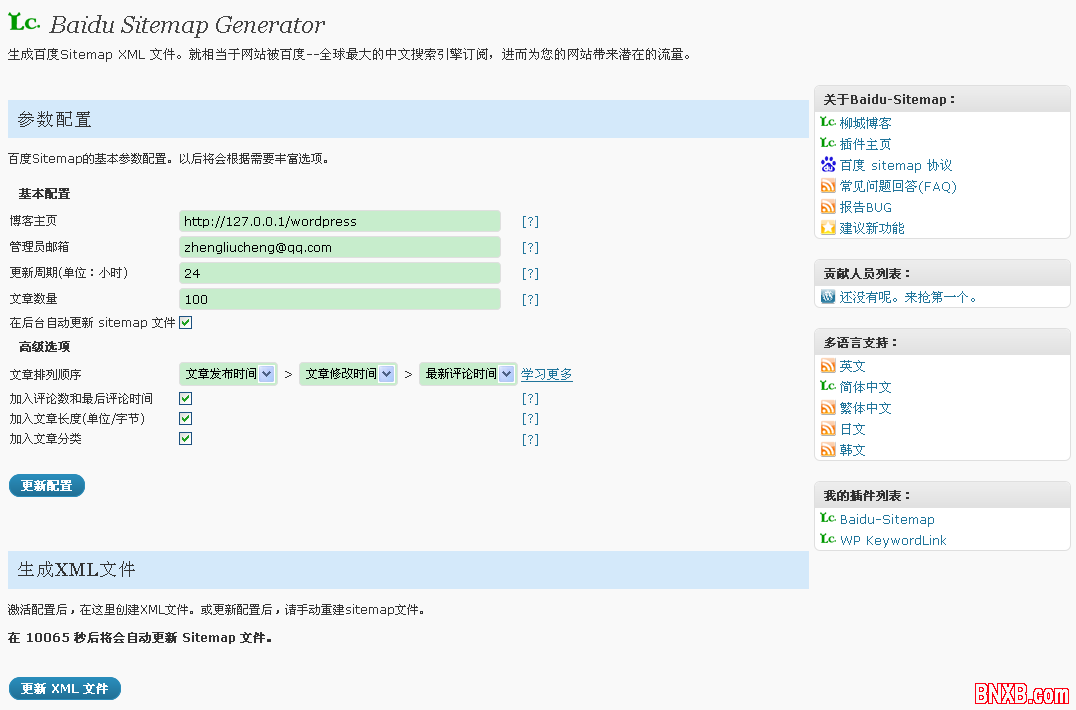Click the [?] help link for 管理员邮箱

click(530, 248)
